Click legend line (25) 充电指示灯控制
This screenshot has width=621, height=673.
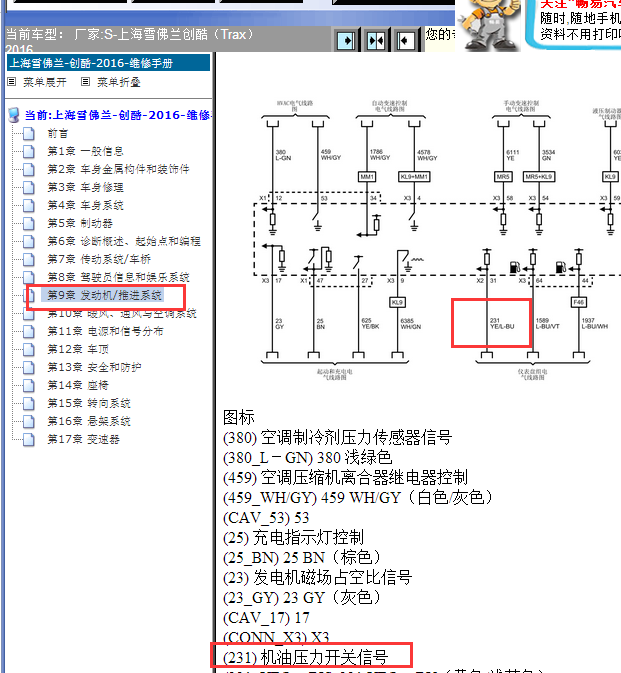coord(294,537)
